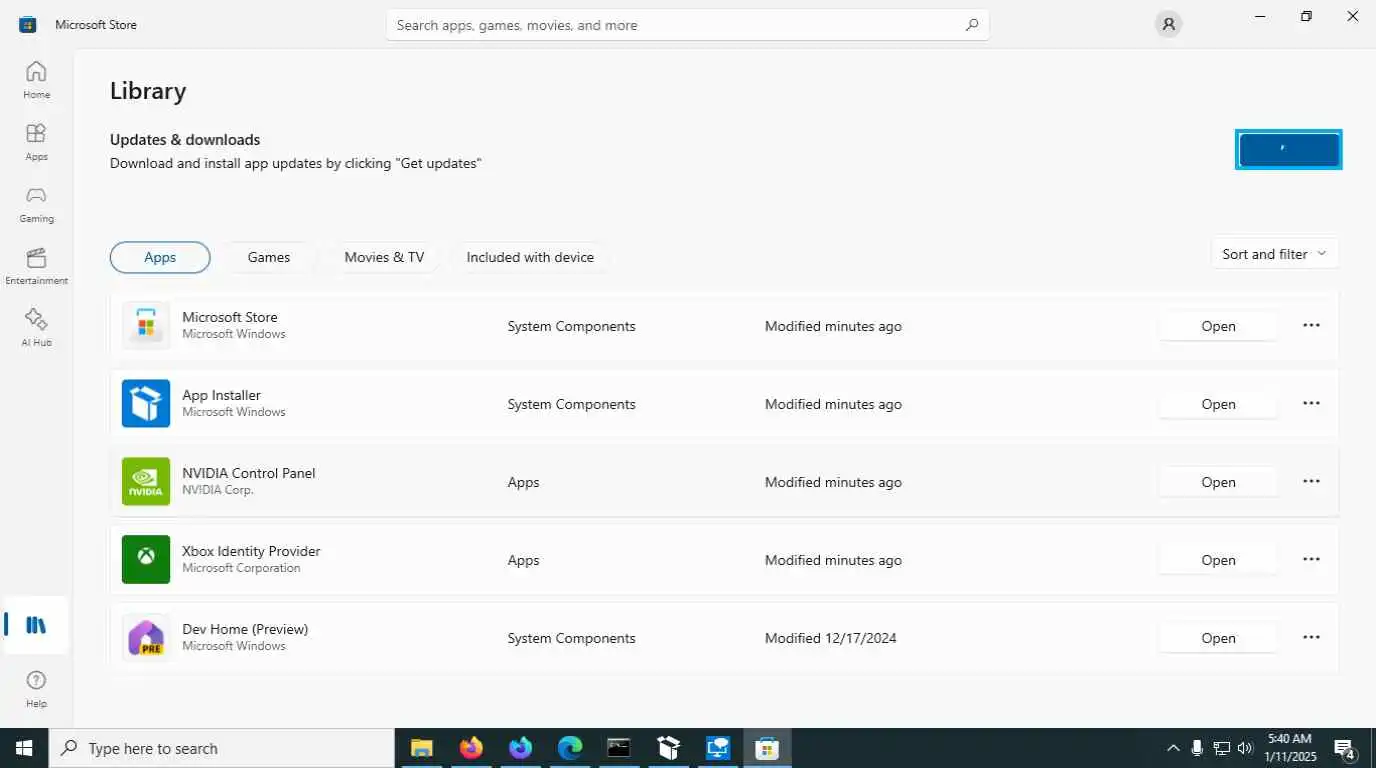
Task: Open Help in the sidebar
Action: click(36, 689)
